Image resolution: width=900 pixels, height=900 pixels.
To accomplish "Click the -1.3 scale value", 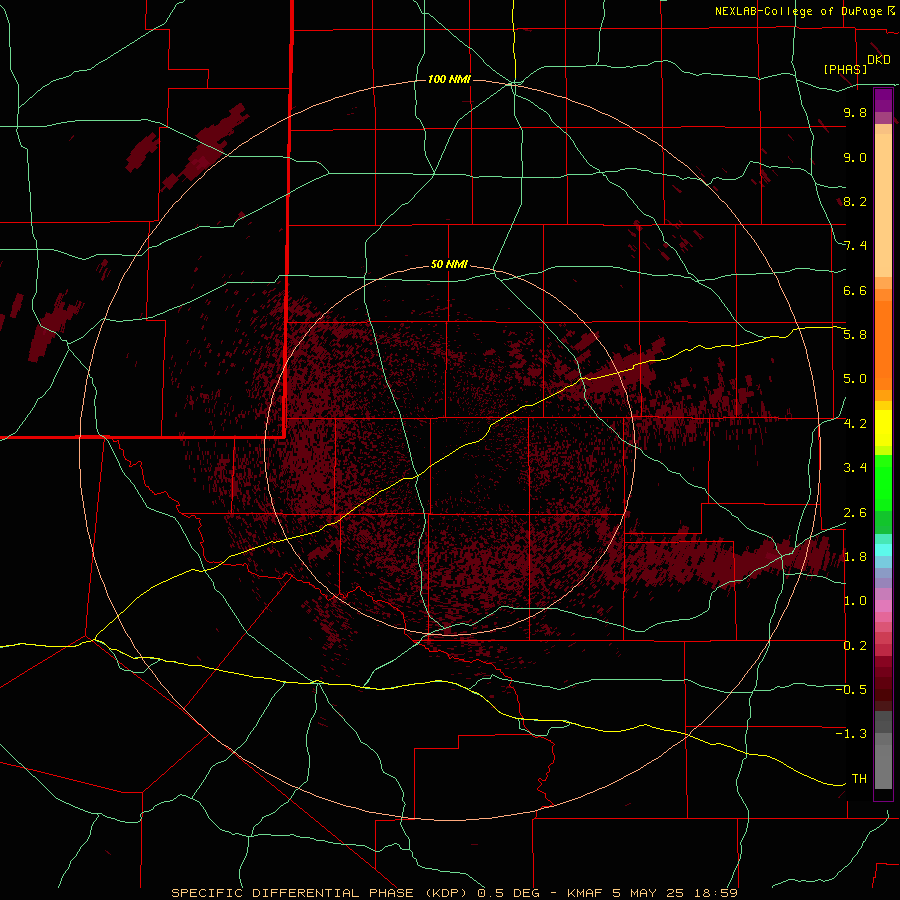I will 851,734.
